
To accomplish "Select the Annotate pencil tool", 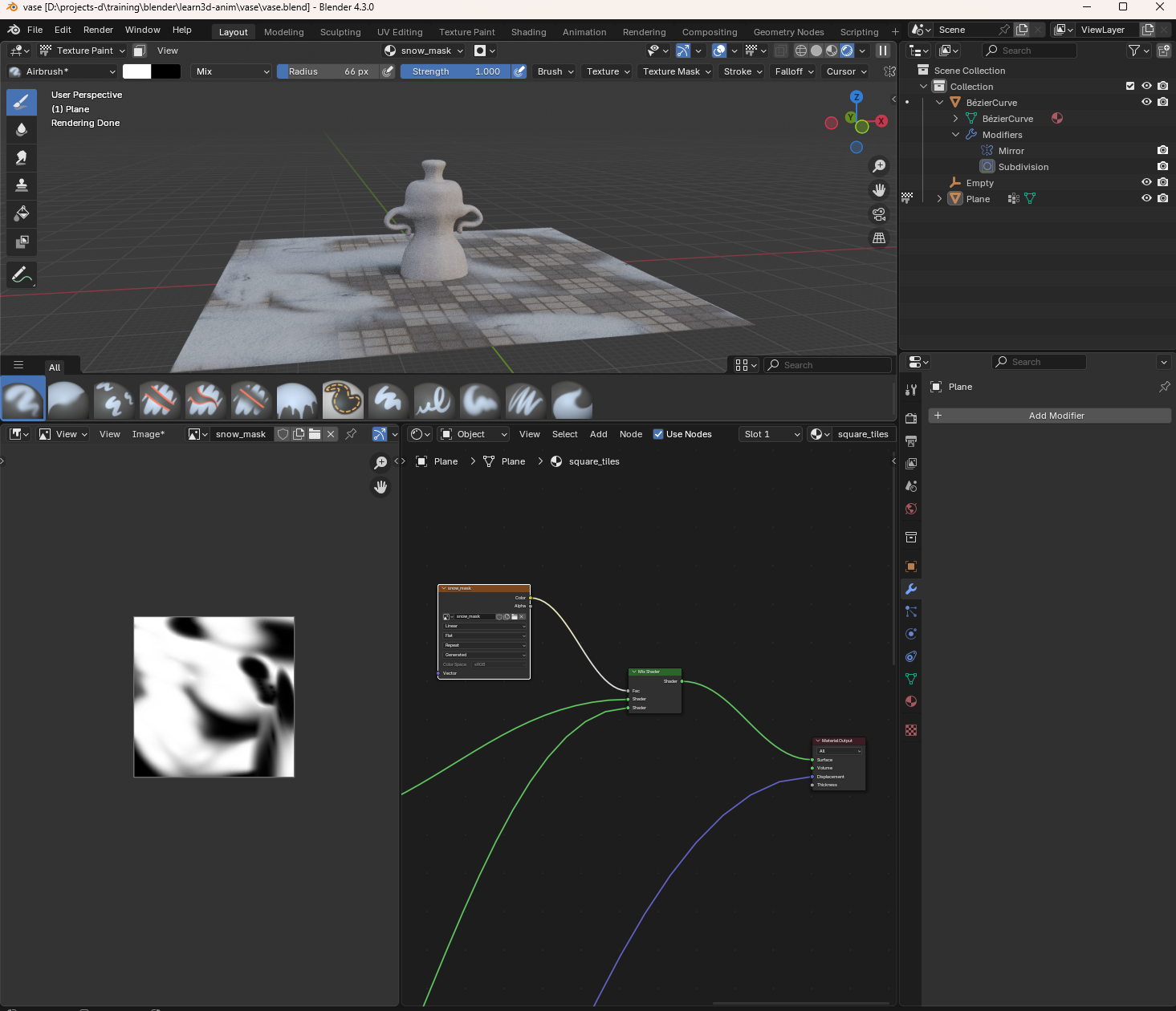I will click(x=22, y=274).
